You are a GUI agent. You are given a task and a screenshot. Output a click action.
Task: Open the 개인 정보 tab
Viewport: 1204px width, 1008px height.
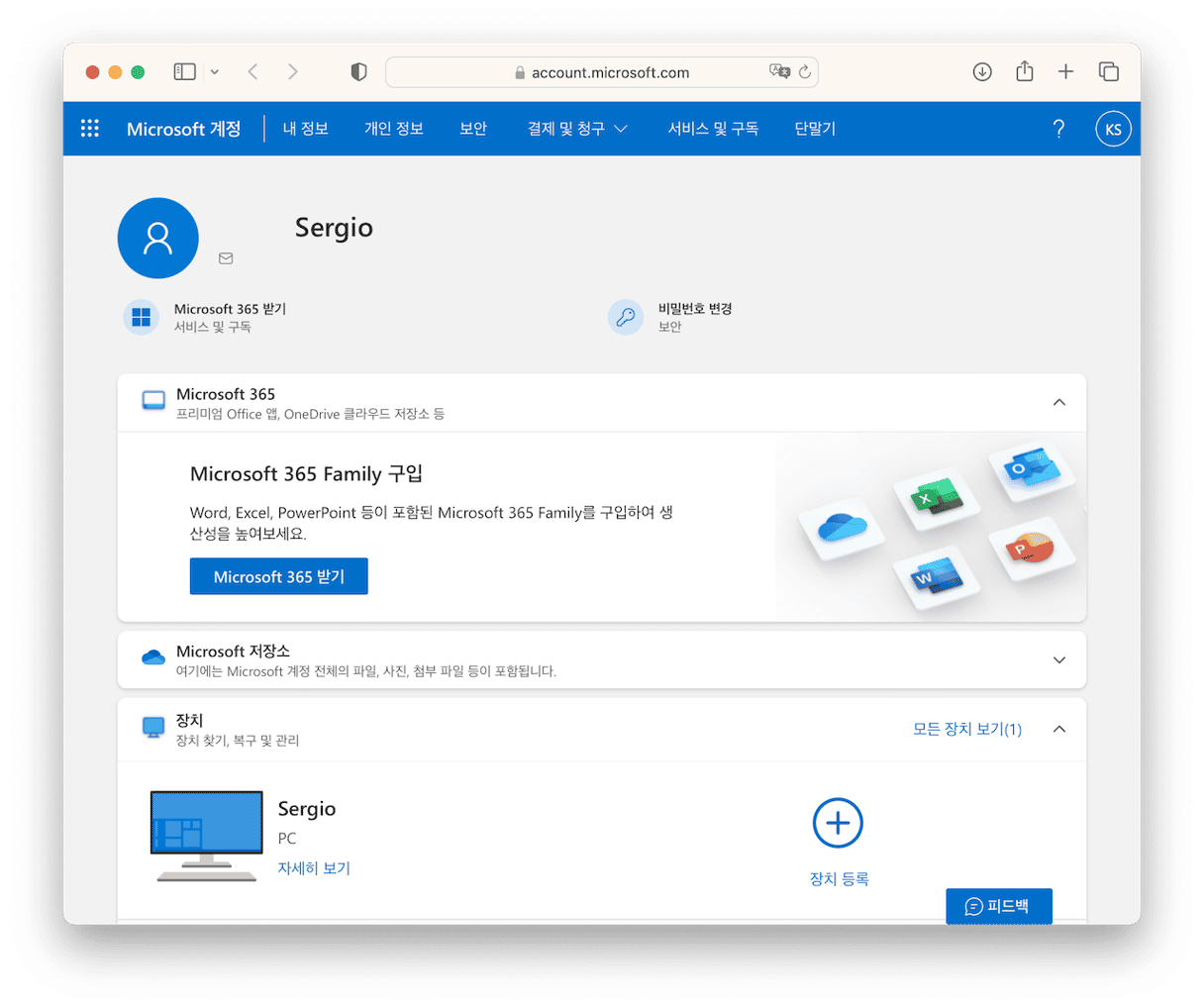[393, 129]
